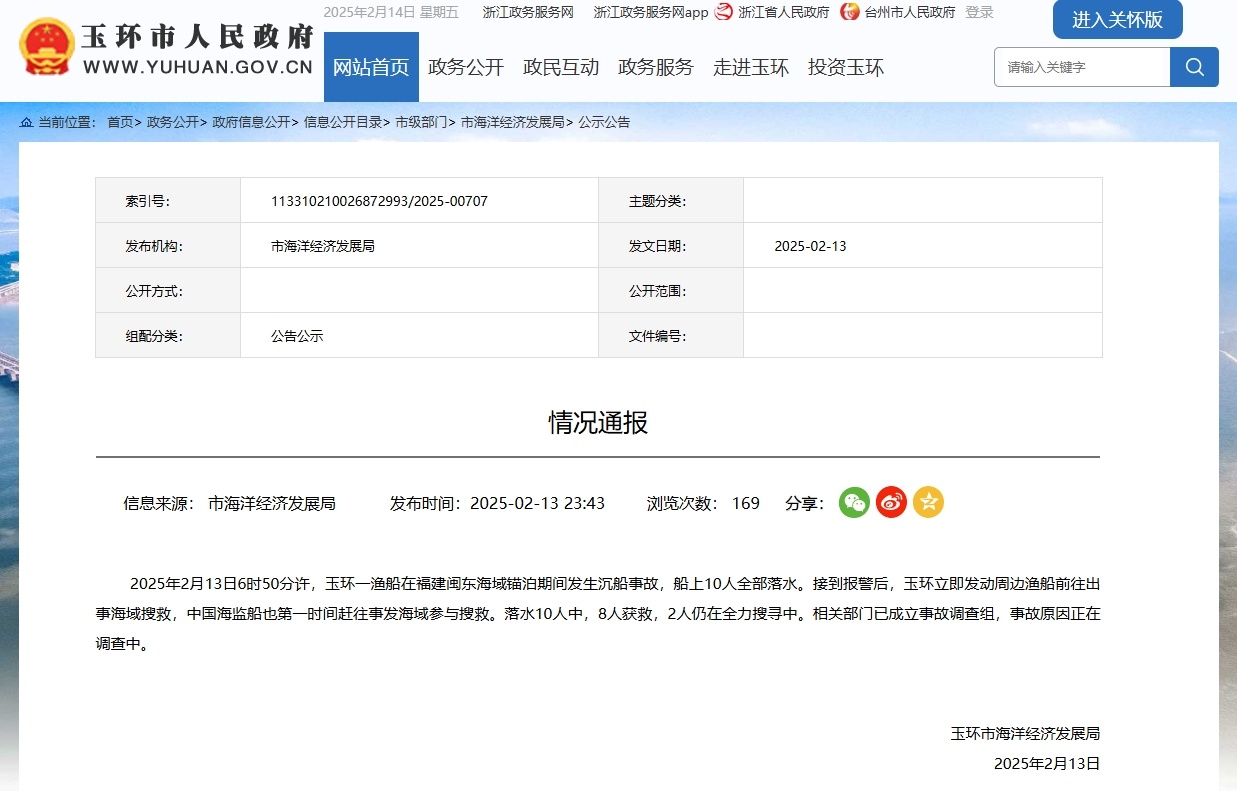
Task: Share the notice via WeChat icon
Action: click(x=853, y=502)
